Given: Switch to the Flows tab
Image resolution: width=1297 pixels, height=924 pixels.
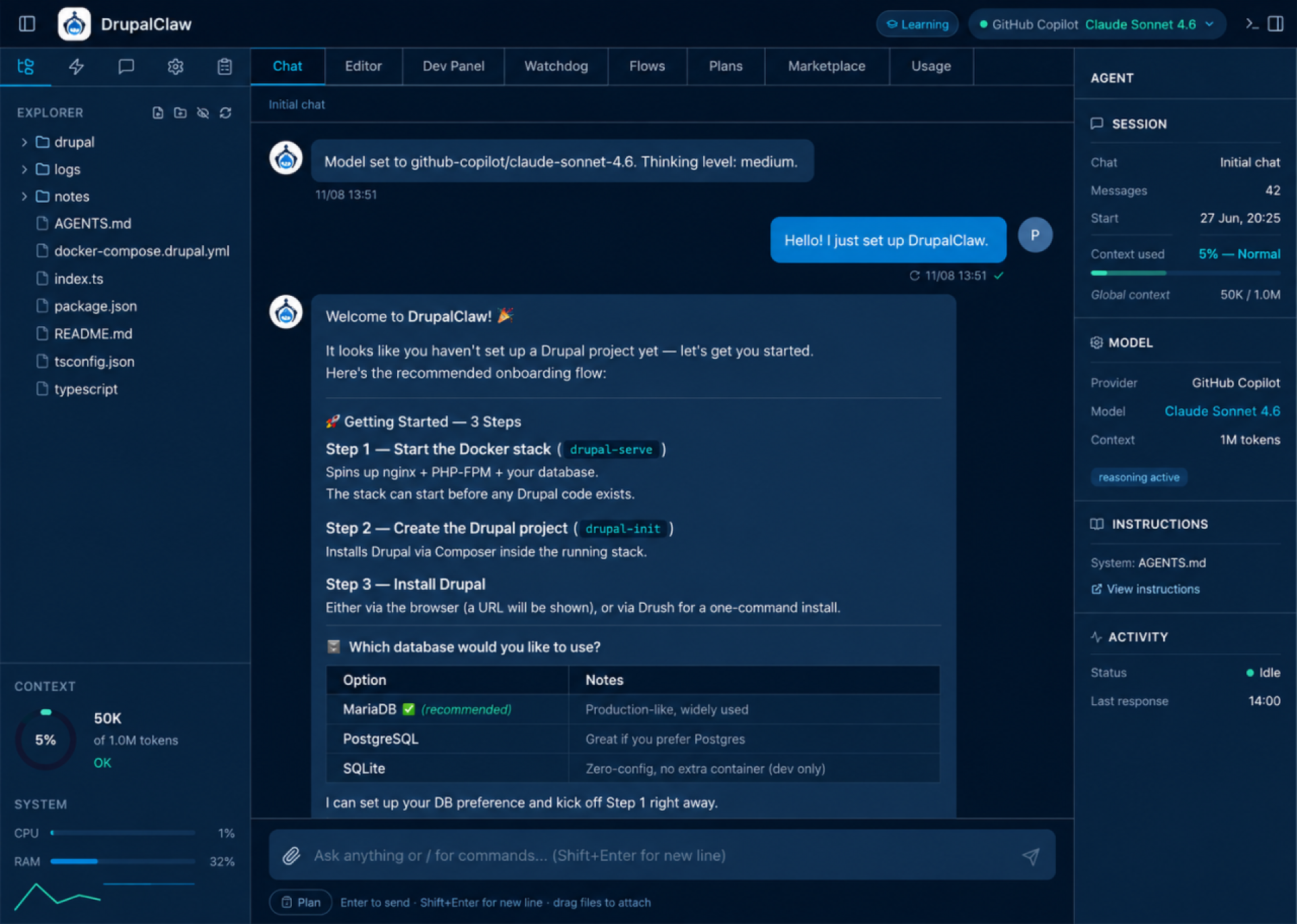Looking at the screenshot, I should click(647, 66).
